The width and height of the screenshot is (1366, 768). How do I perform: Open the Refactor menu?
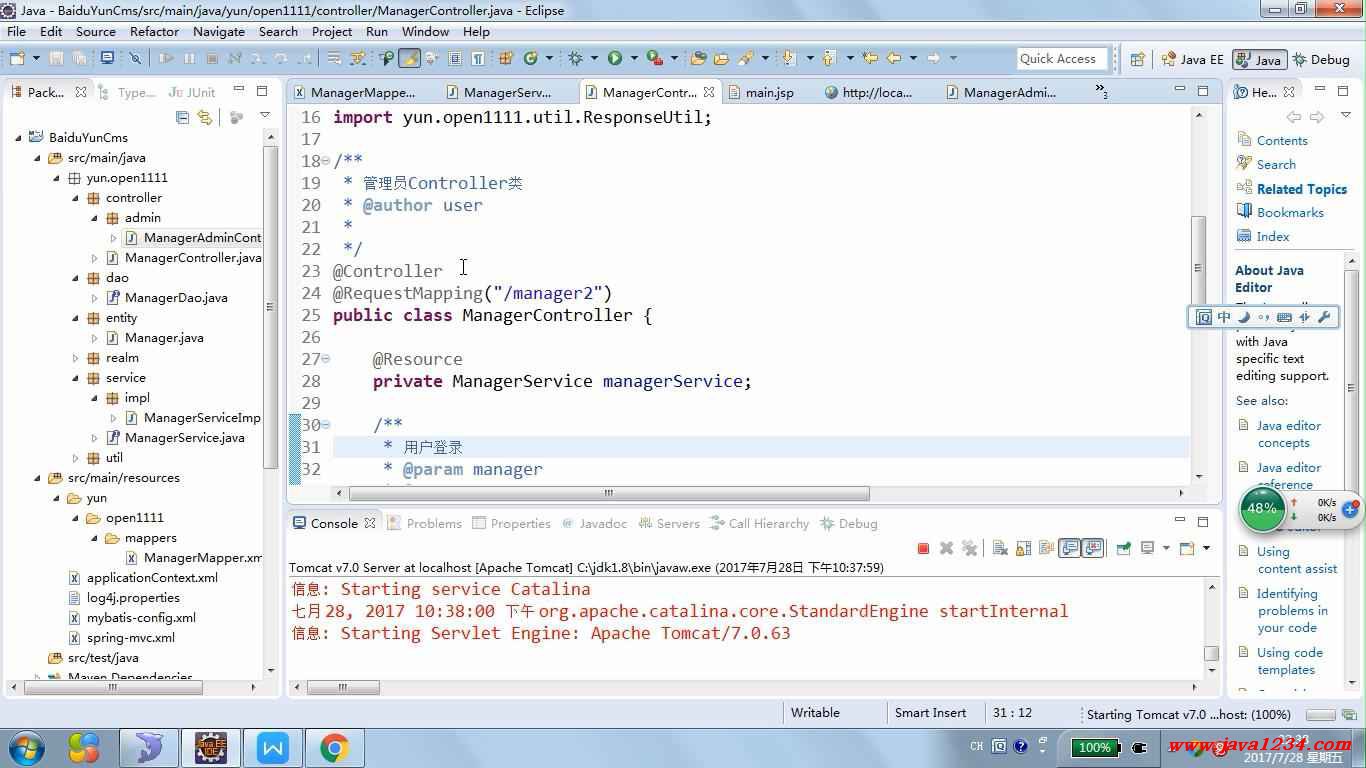click(154, 32)
